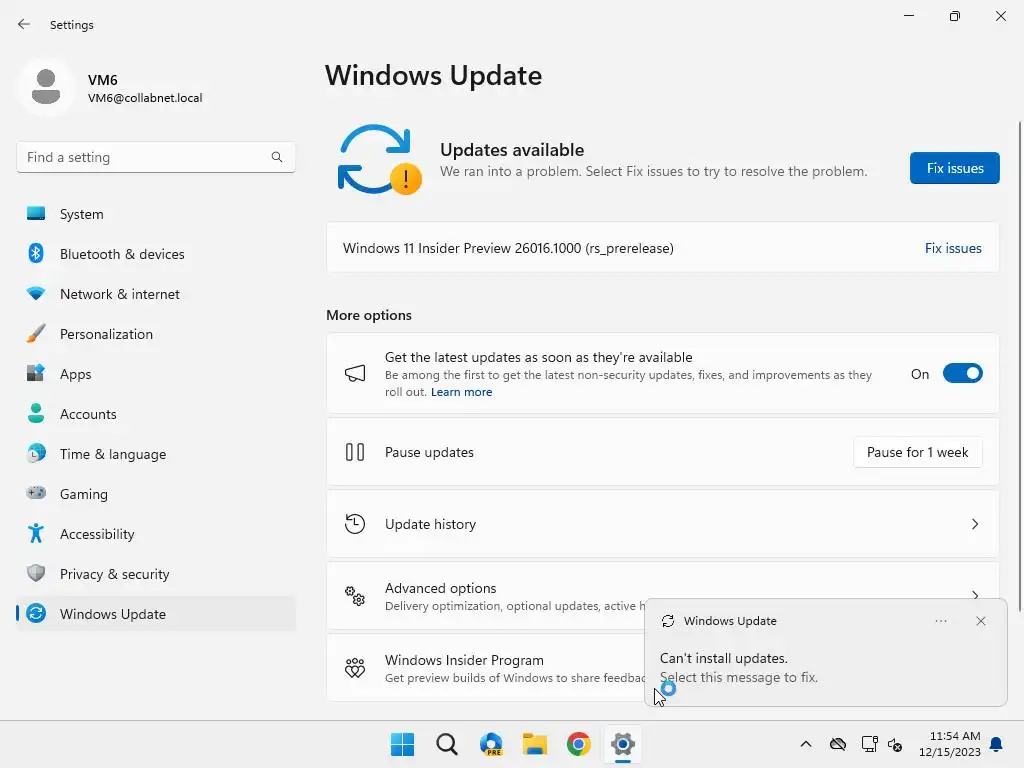This screenshot has width=1024, height=768.
Task: Click the large update status sync icon
Action: coord(379,159)
